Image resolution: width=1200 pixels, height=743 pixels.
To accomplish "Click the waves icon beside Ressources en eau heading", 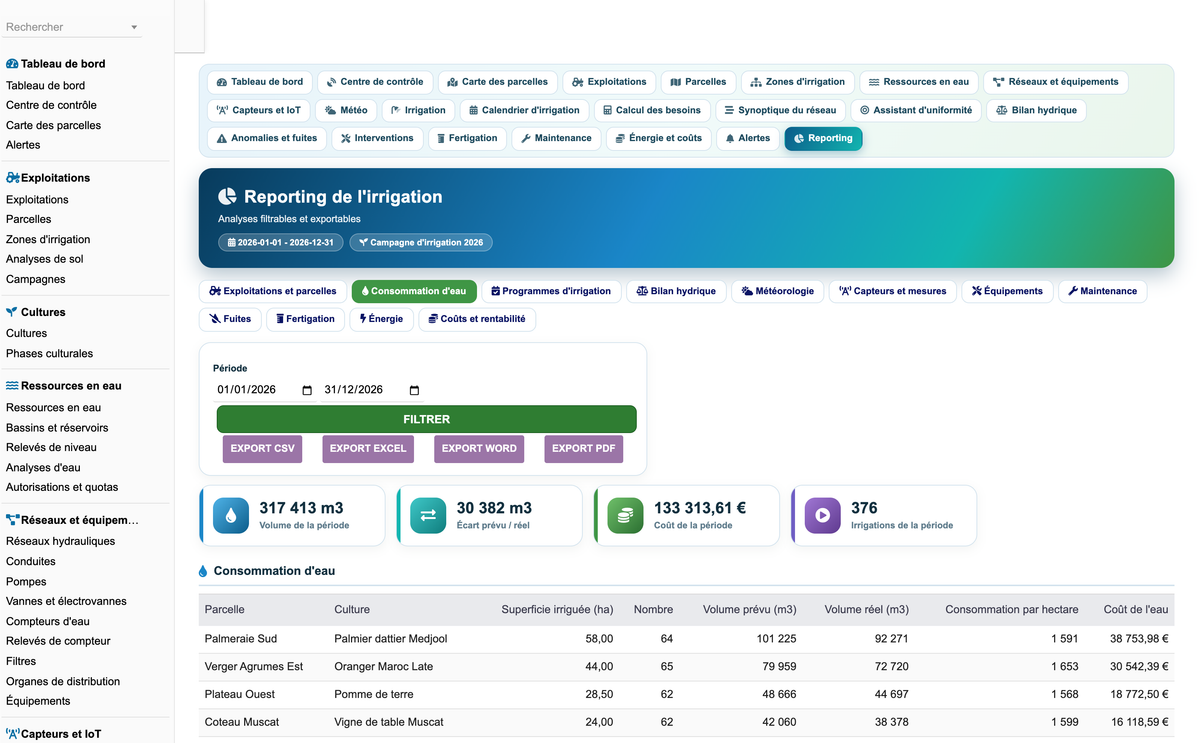I will click(x=12, y=385).
